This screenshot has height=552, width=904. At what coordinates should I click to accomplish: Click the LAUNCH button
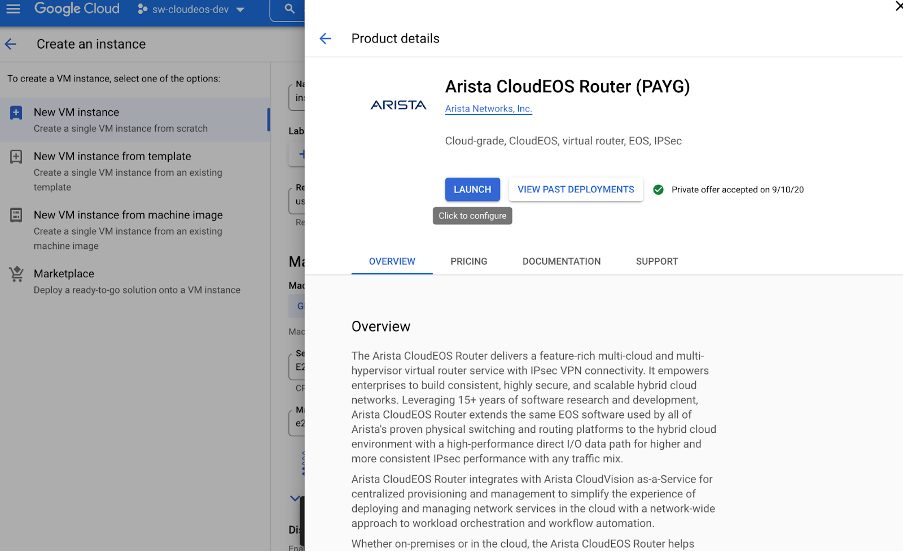(x=472, y=189)
